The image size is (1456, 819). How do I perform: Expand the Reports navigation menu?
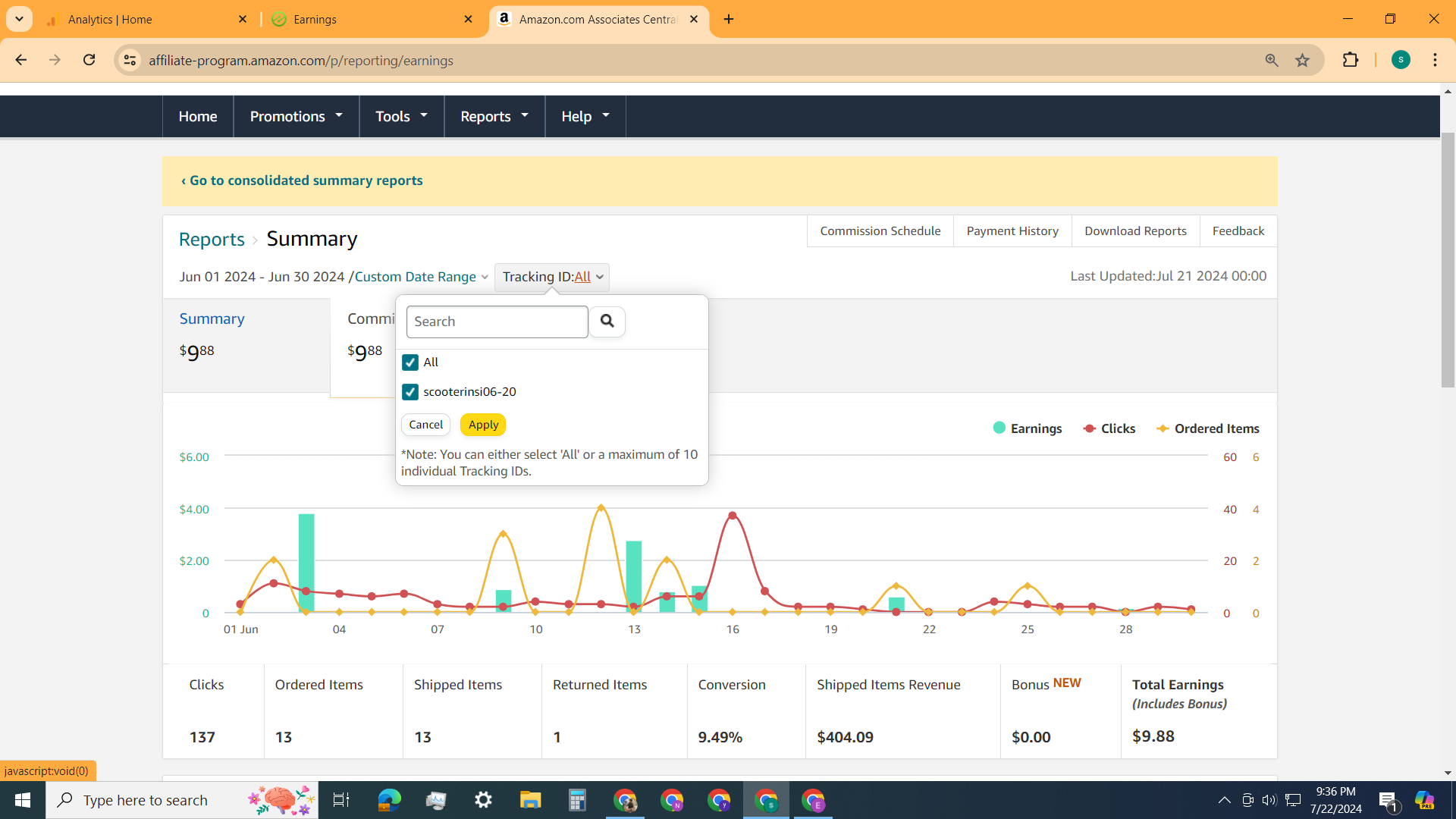pos(494,116)
